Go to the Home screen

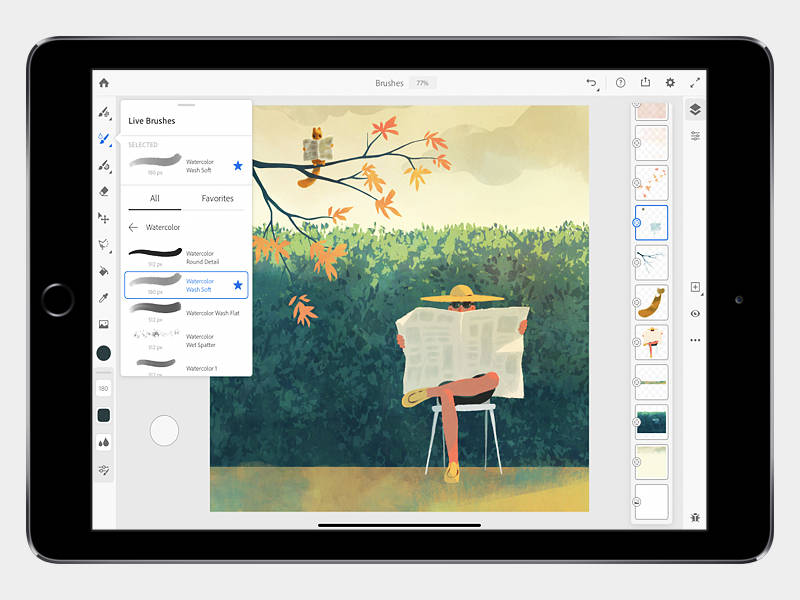(x=104, y=83)
